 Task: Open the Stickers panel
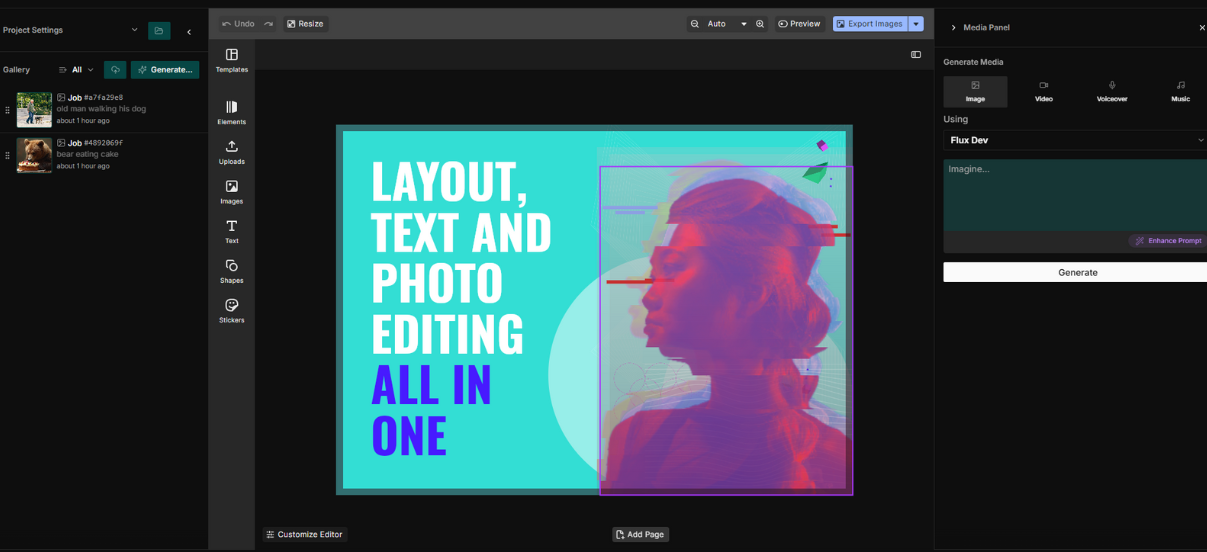click(231, 310)
